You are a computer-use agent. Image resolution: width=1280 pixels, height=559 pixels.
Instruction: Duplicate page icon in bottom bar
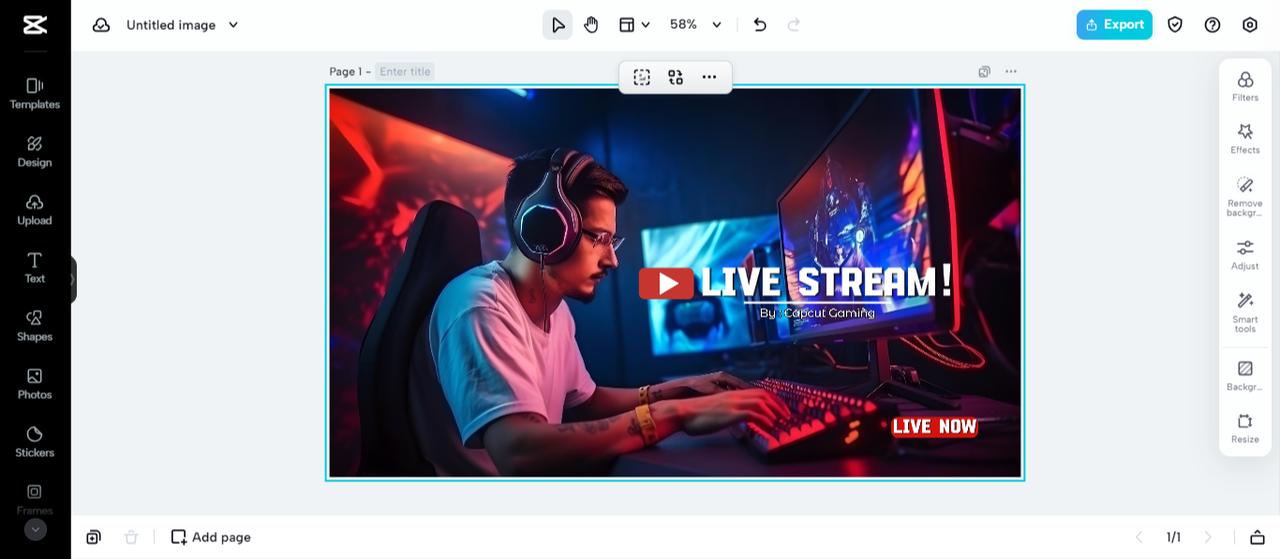click(93, 537)
